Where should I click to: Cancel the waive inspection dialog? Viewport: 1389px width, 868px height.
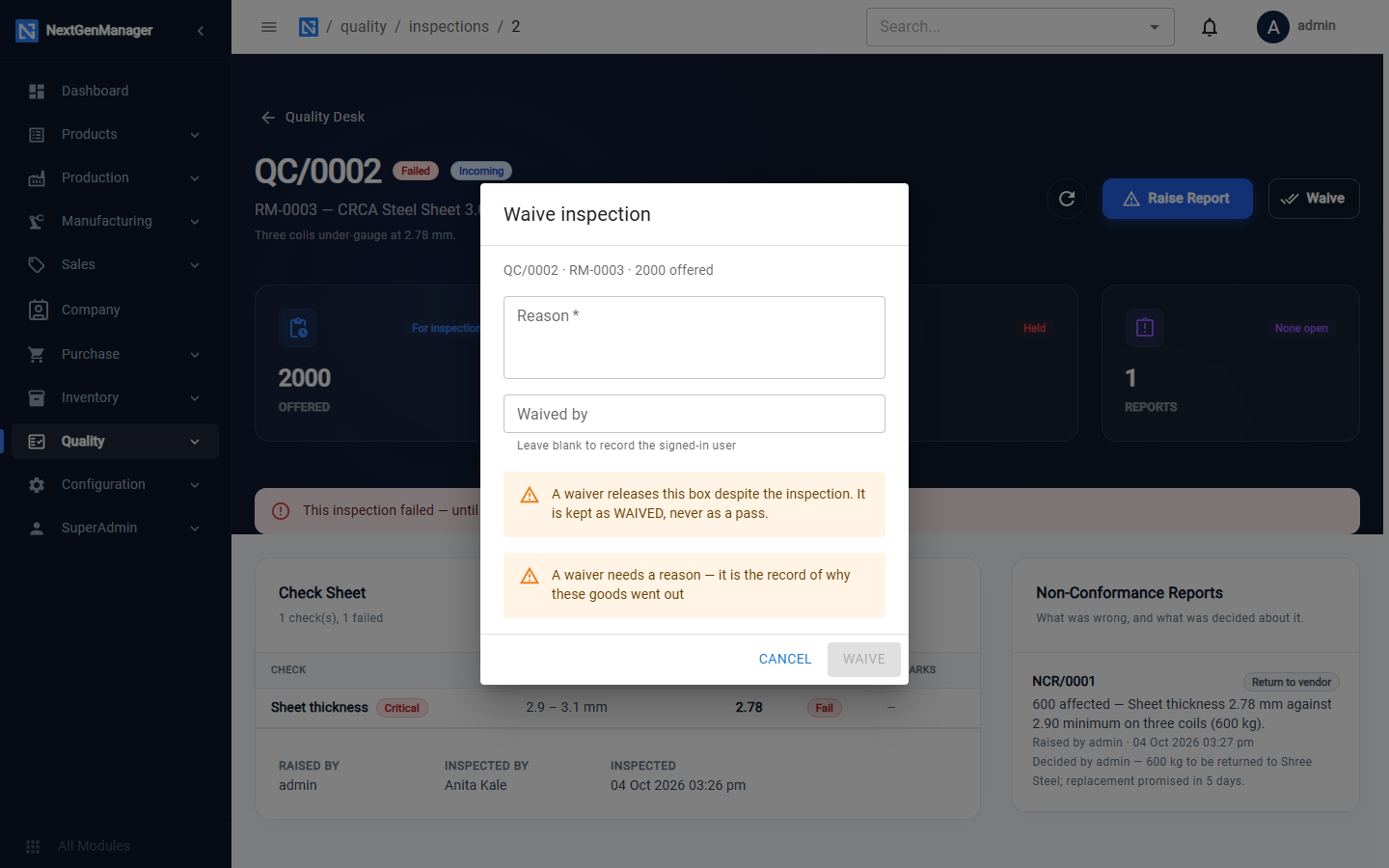(x=785, y=659)
